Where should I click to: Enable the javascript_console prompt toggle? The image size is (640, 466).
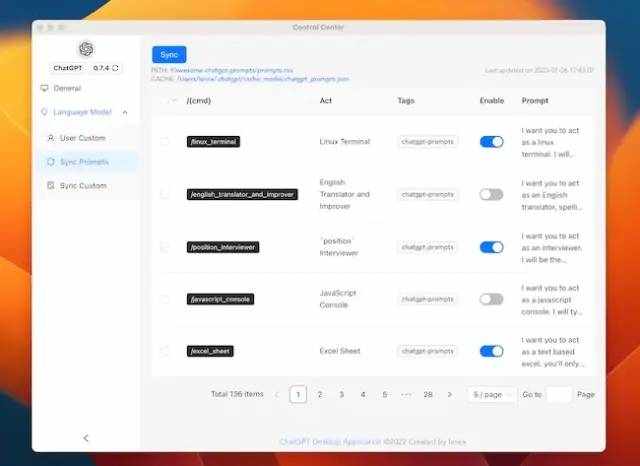click(x=491, y=299)
